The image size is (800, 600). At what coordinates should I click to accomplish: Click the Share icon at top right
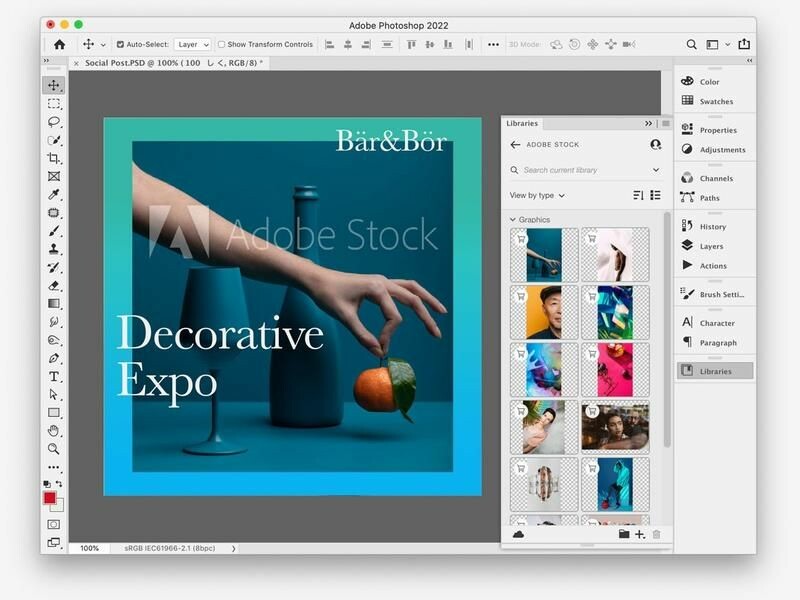pyautogui.click(x=743, y=44)
